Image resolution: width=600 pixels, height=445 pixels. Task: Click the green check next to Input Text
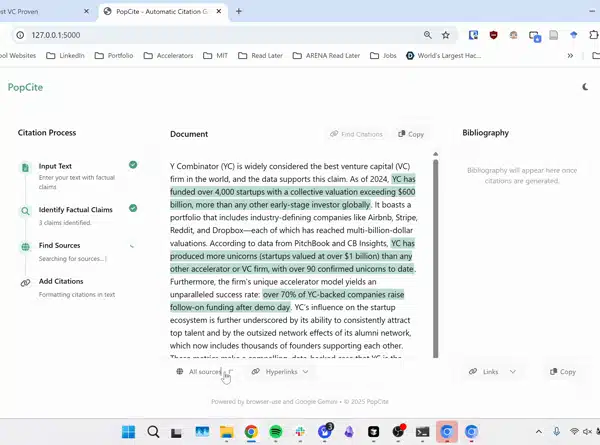coord(133,165)
